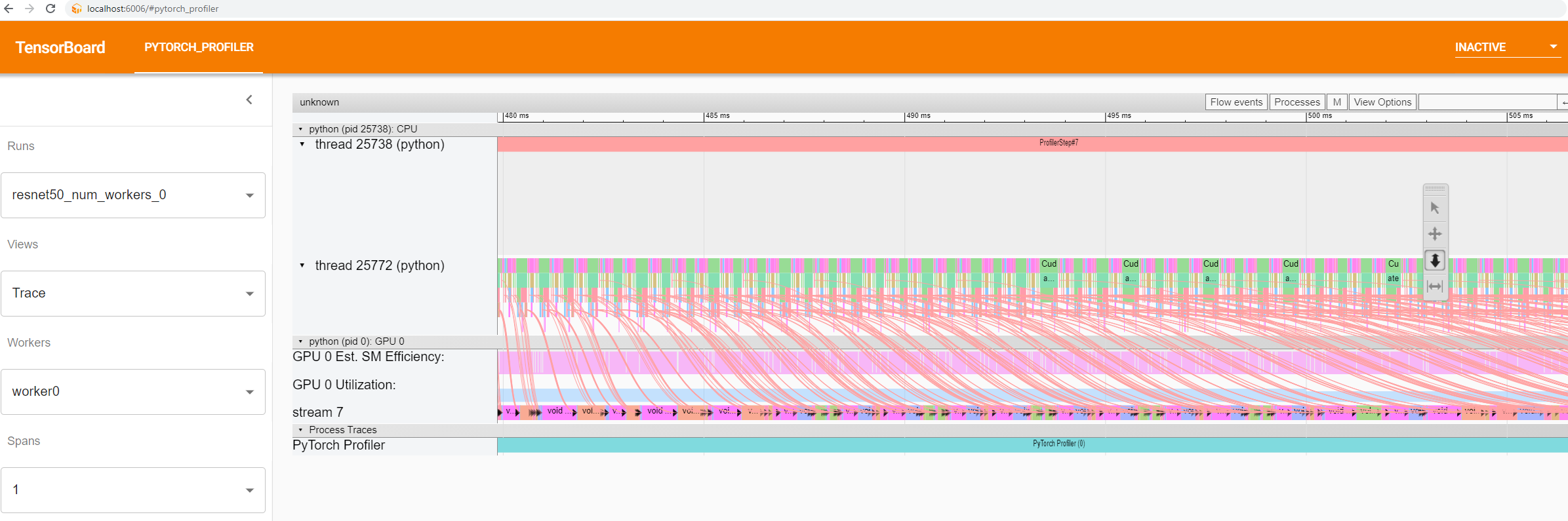Reload the page in browser
Viewport: 1568px width, 521px height.
[x=50, y=9]
